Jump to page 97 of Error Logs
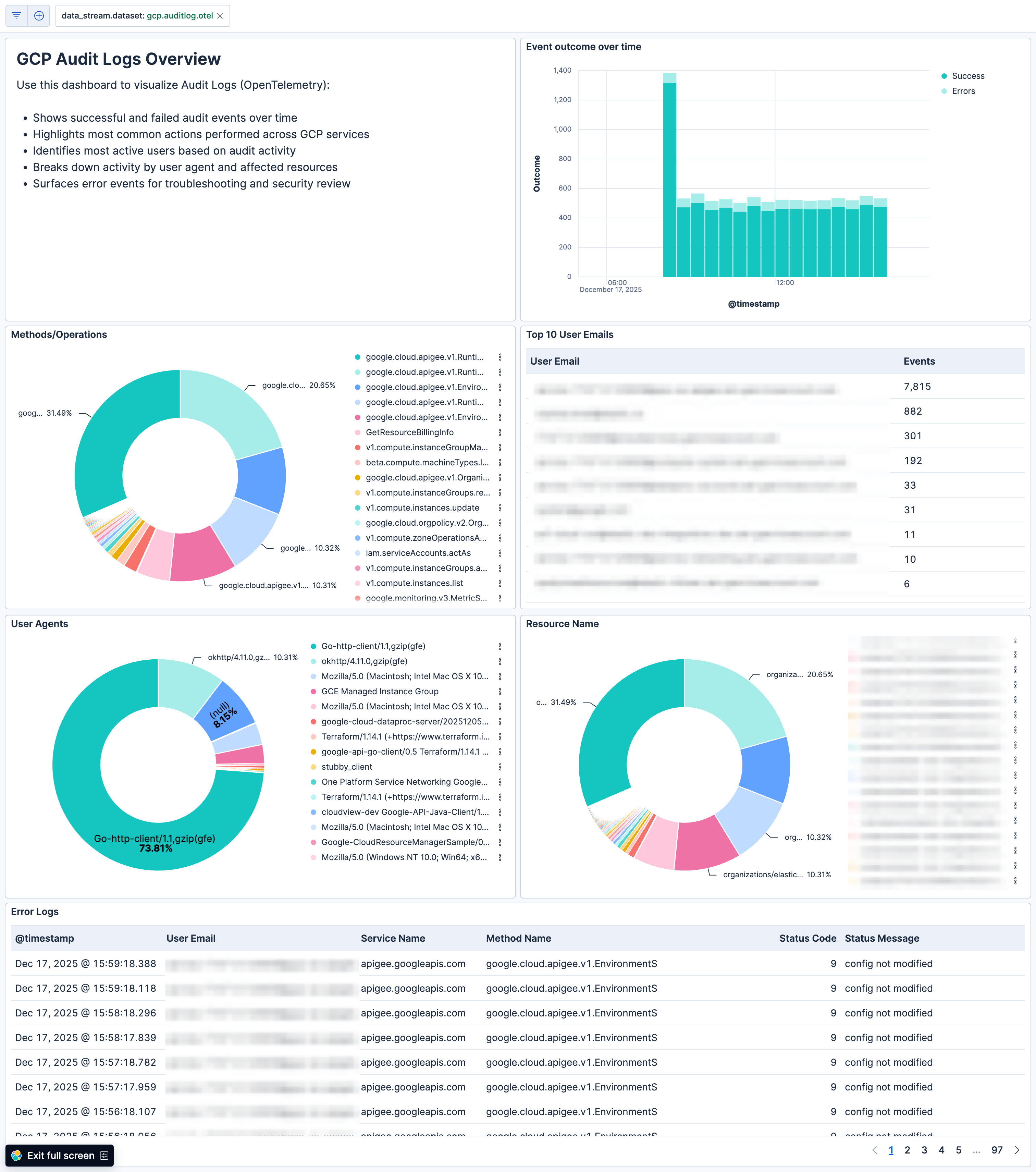The width and height of the screenshot is (1036, 1172). pos(997,1150)
